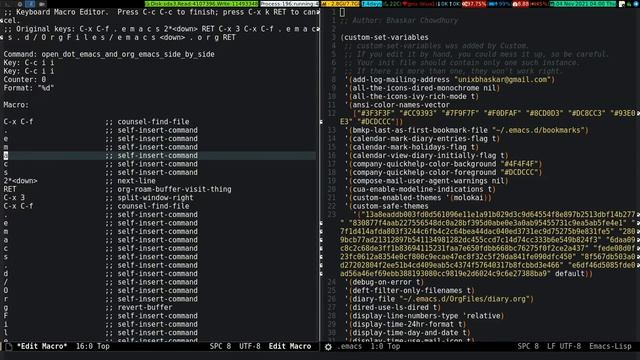The height and width of the screenshot is (360, 640).
Task: Click SPC 8 indicator in left mode line
Action: [x=220, y=347]
